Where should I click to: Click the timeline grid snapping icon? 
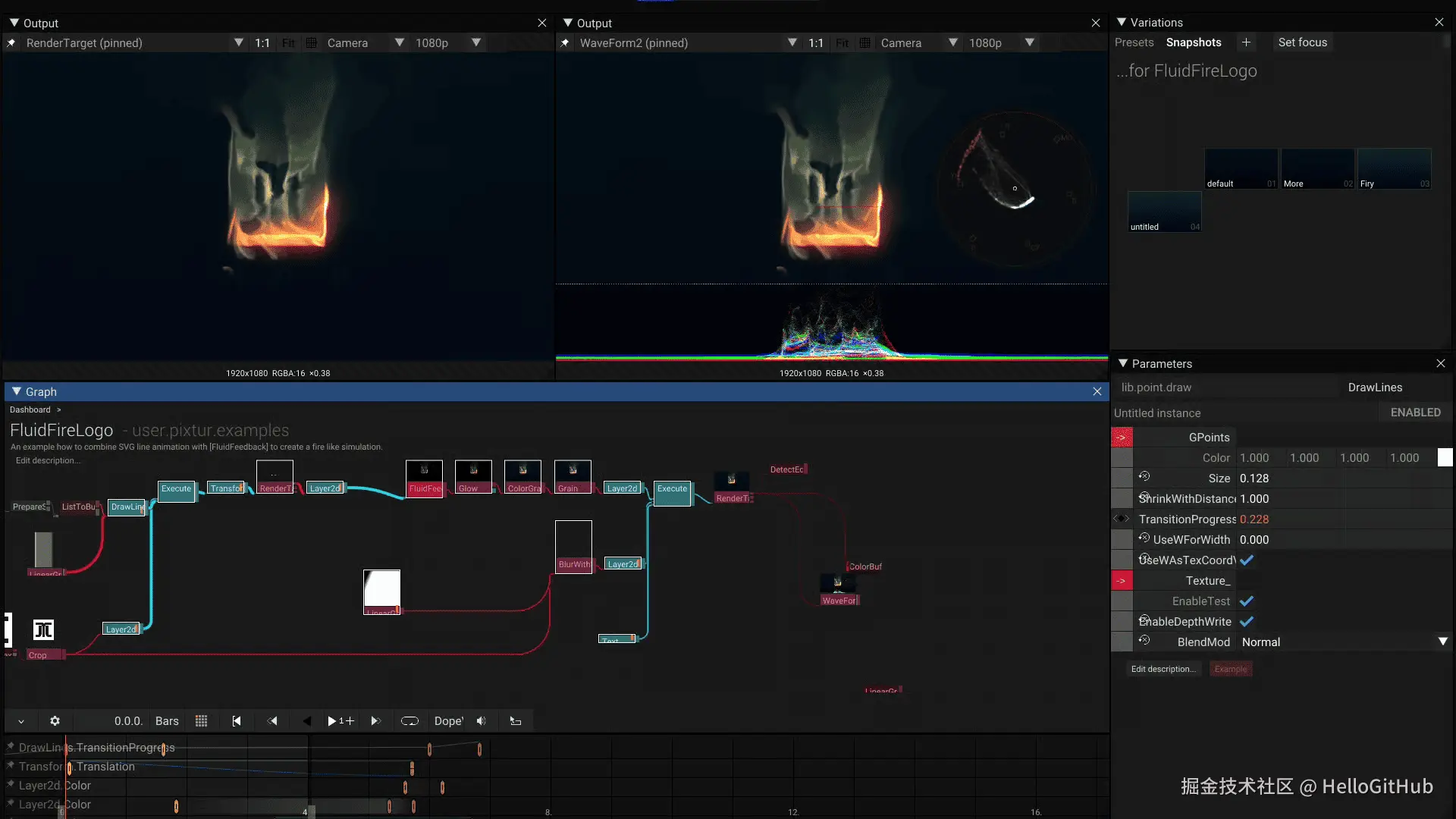pos(201,721)
